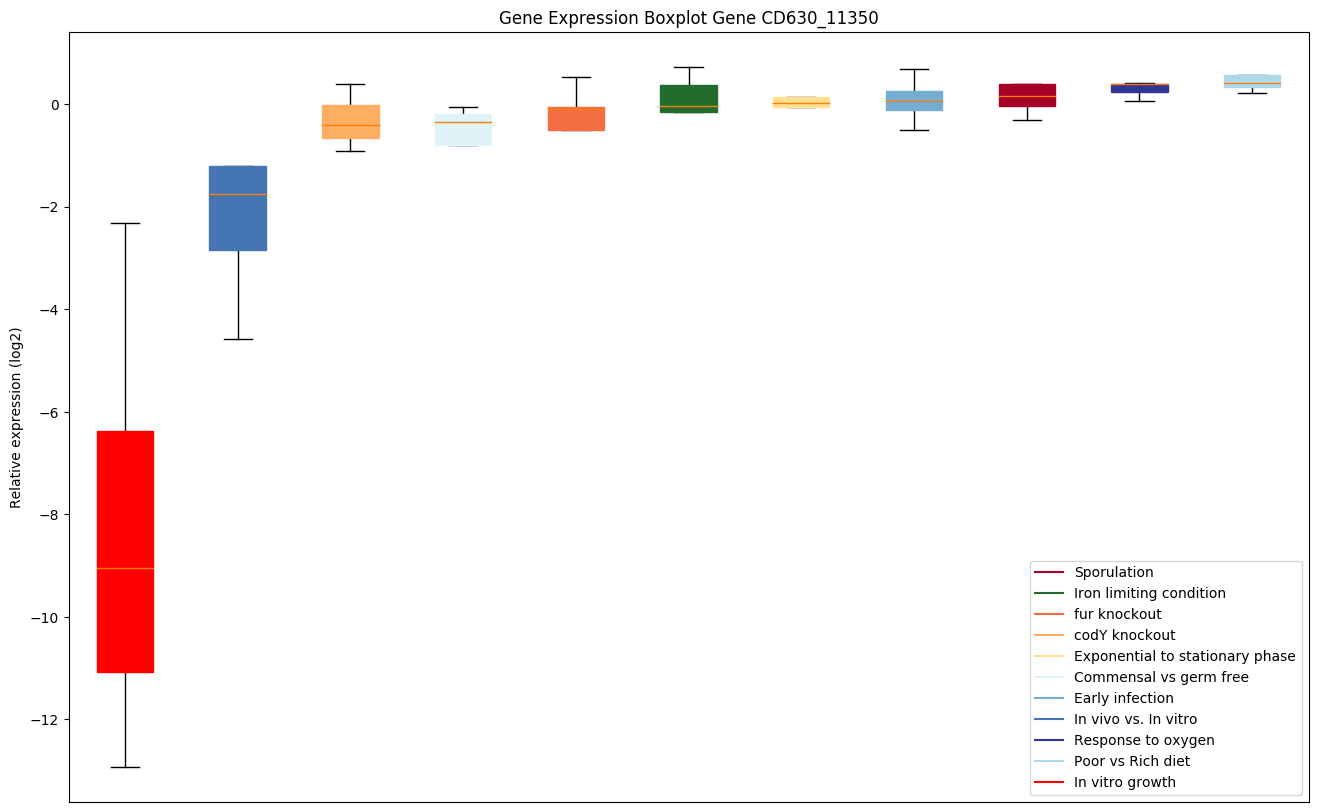Image resolution: width=1318 pixels, height=812 pixels.
Task: Click the orange-red fur knockout box
Action: click(x=576, y=120)
